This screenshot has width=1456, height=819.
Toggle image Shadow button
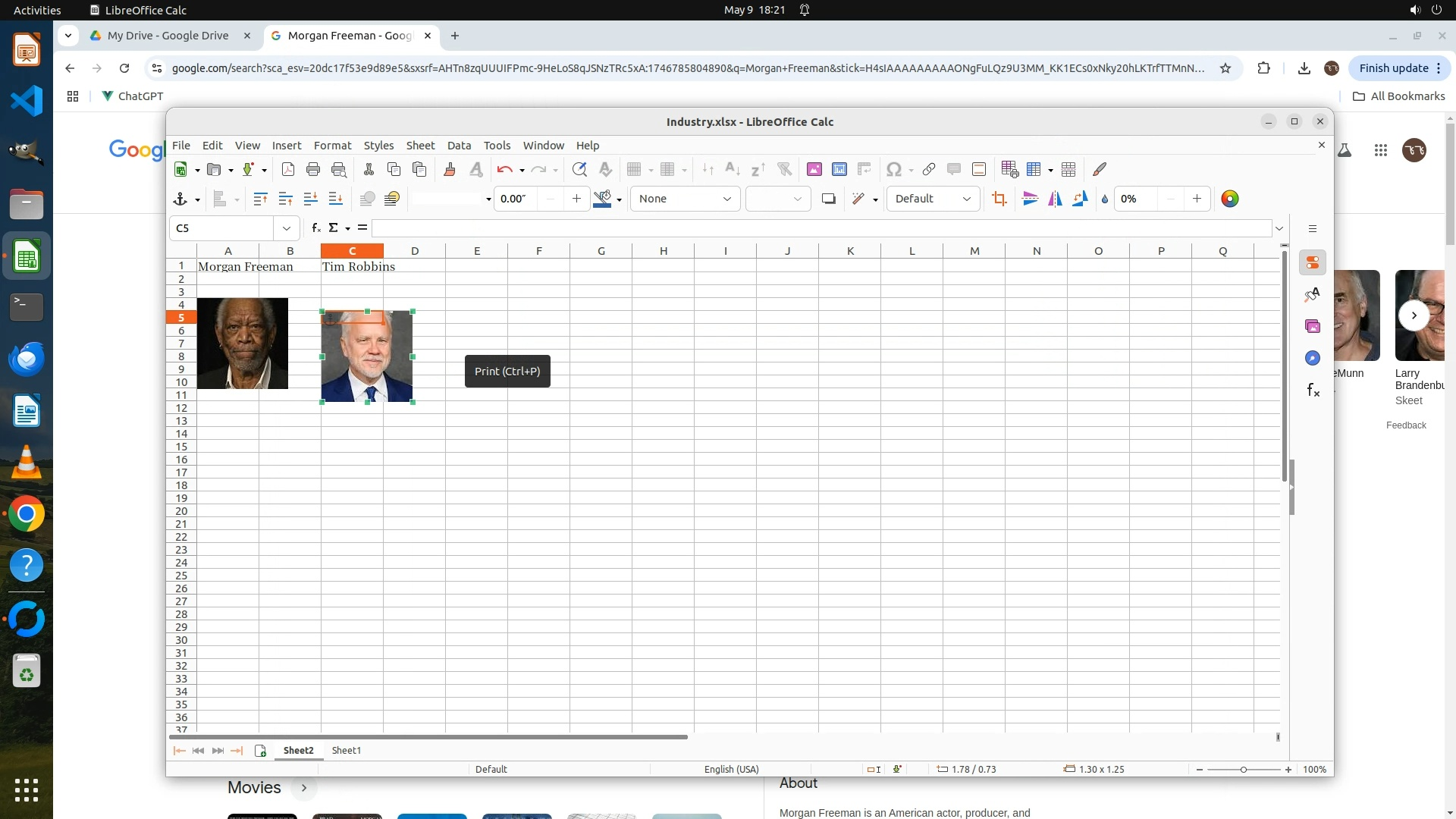pos(829,199)
